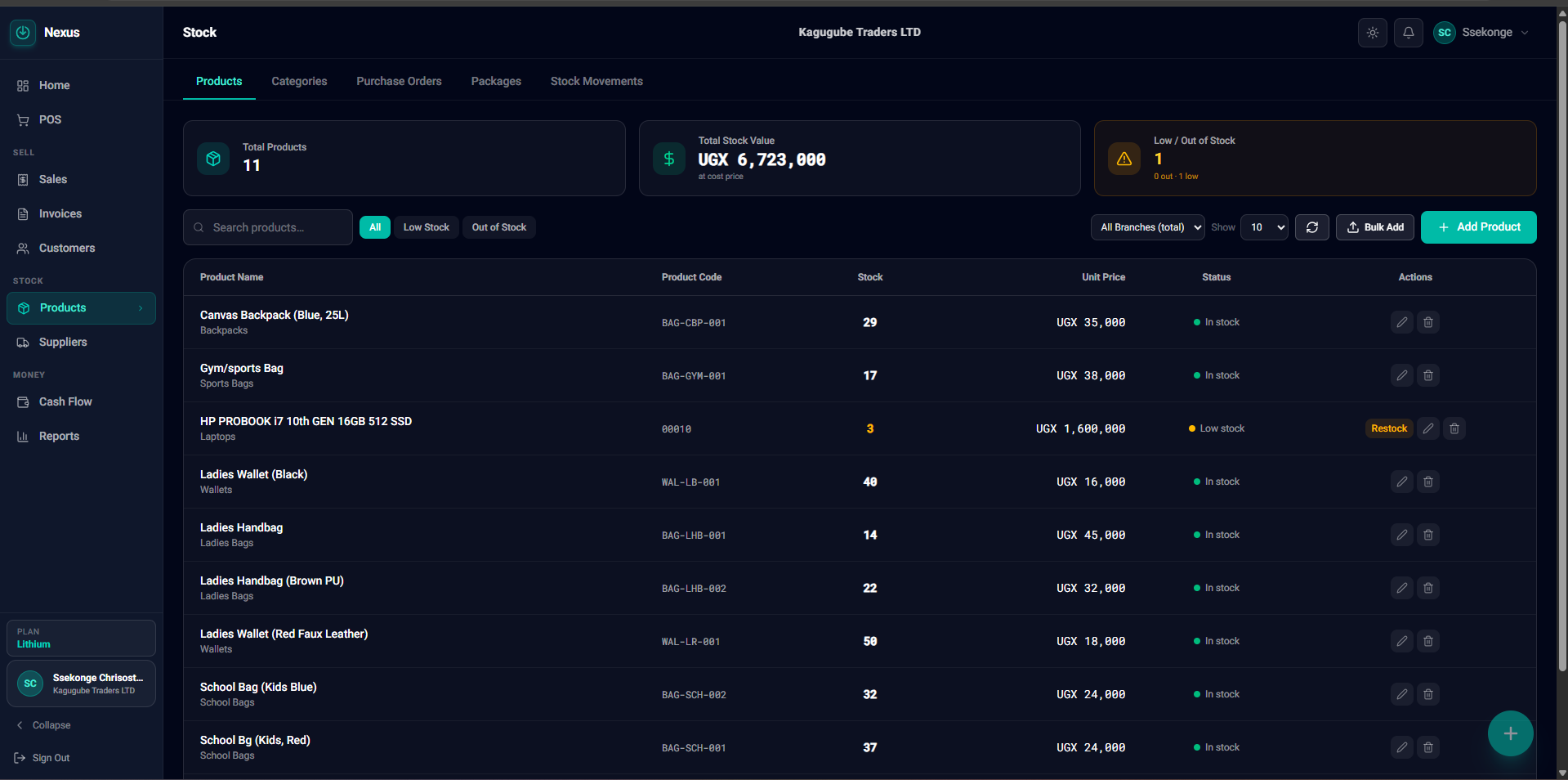Delete Ladies Wallet (Red Faux Leather)
Screen dimensions: 1568x780
[1427, 641]
